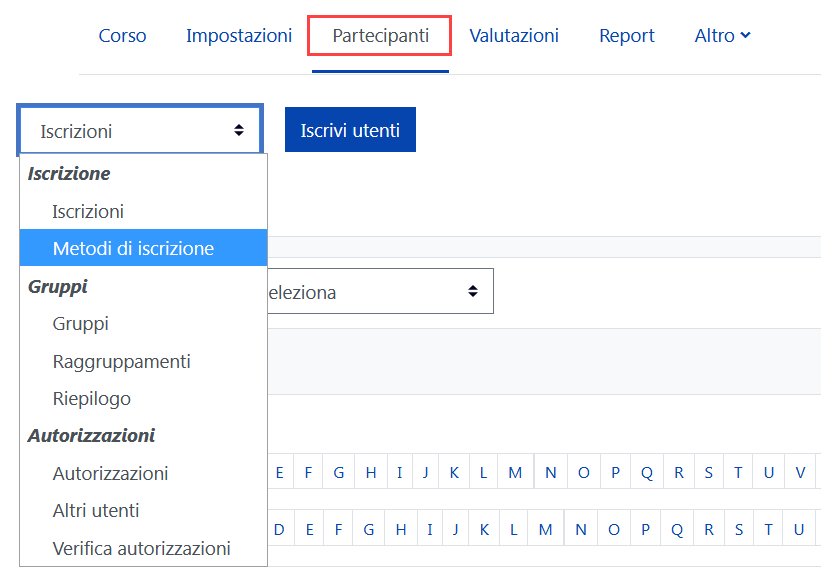The image size is (821, 568).
Task: Select Riepilogo in the dropdown
Action: 143,398
